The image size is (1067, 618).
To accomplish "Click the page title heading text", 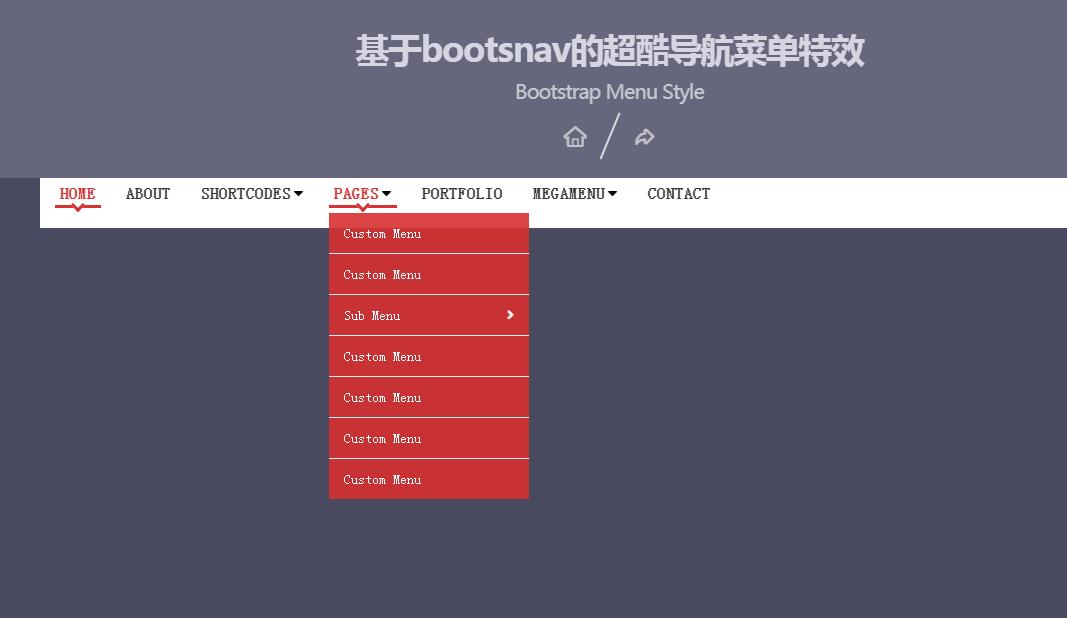I will (x=610, y=51).
